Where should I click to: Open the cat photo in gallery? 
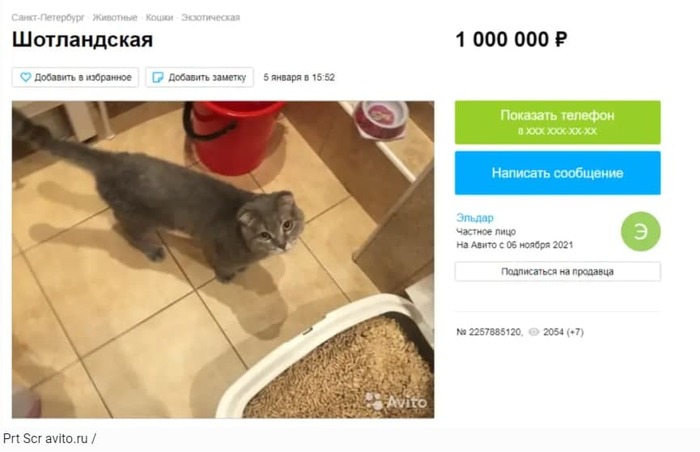coord(223,259)
